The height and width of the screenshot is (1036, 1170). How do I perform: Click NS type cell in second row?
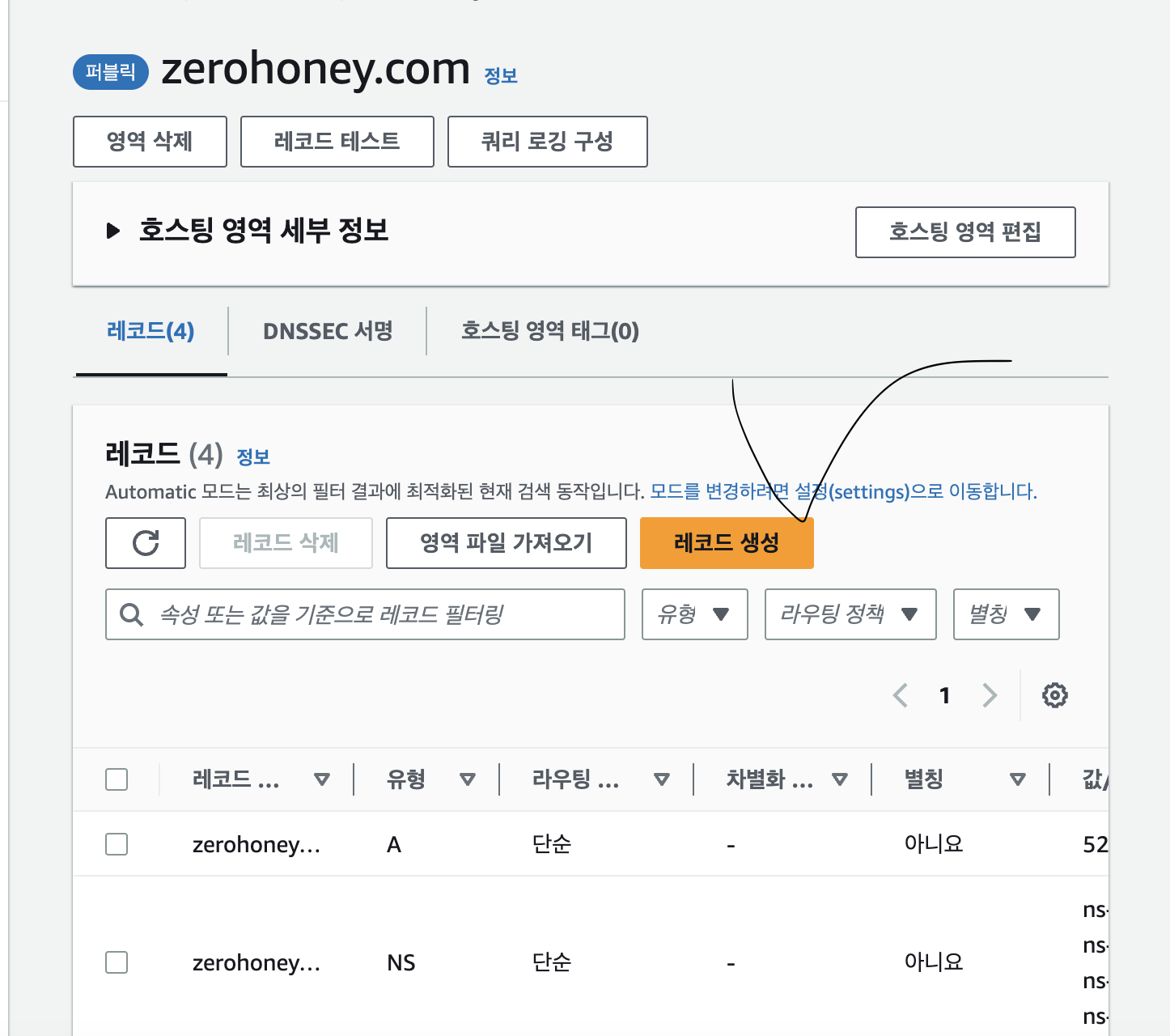(x=401, y=962)
